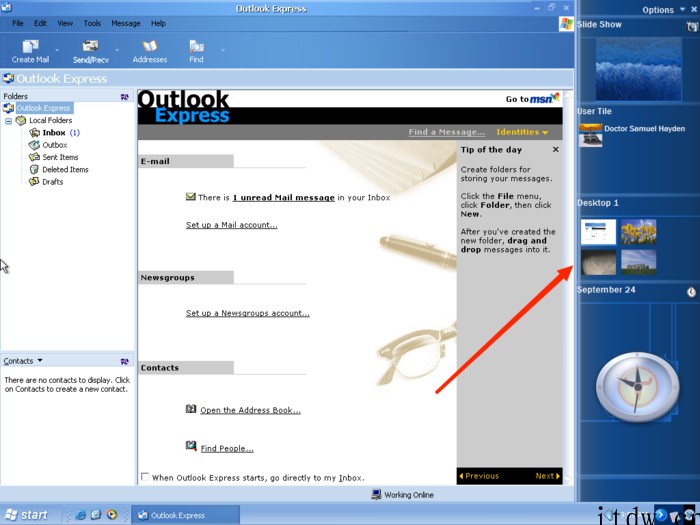Click the Find toolbar icon
The width and height of the screenshot is (700, 525).
coord(196,47)
